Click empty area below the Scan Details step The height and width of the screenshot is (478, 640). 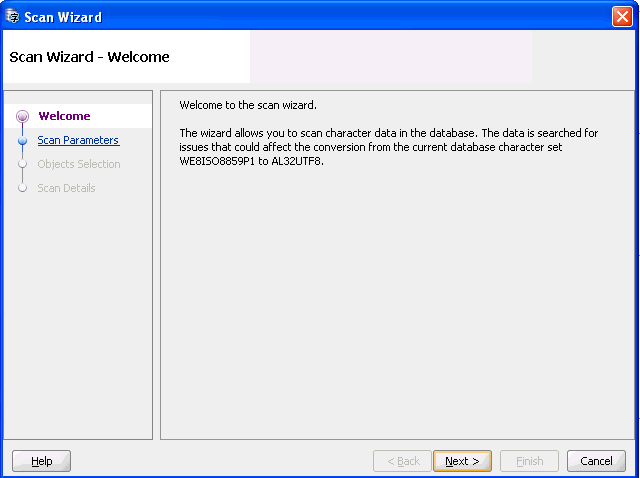point(79,320)
